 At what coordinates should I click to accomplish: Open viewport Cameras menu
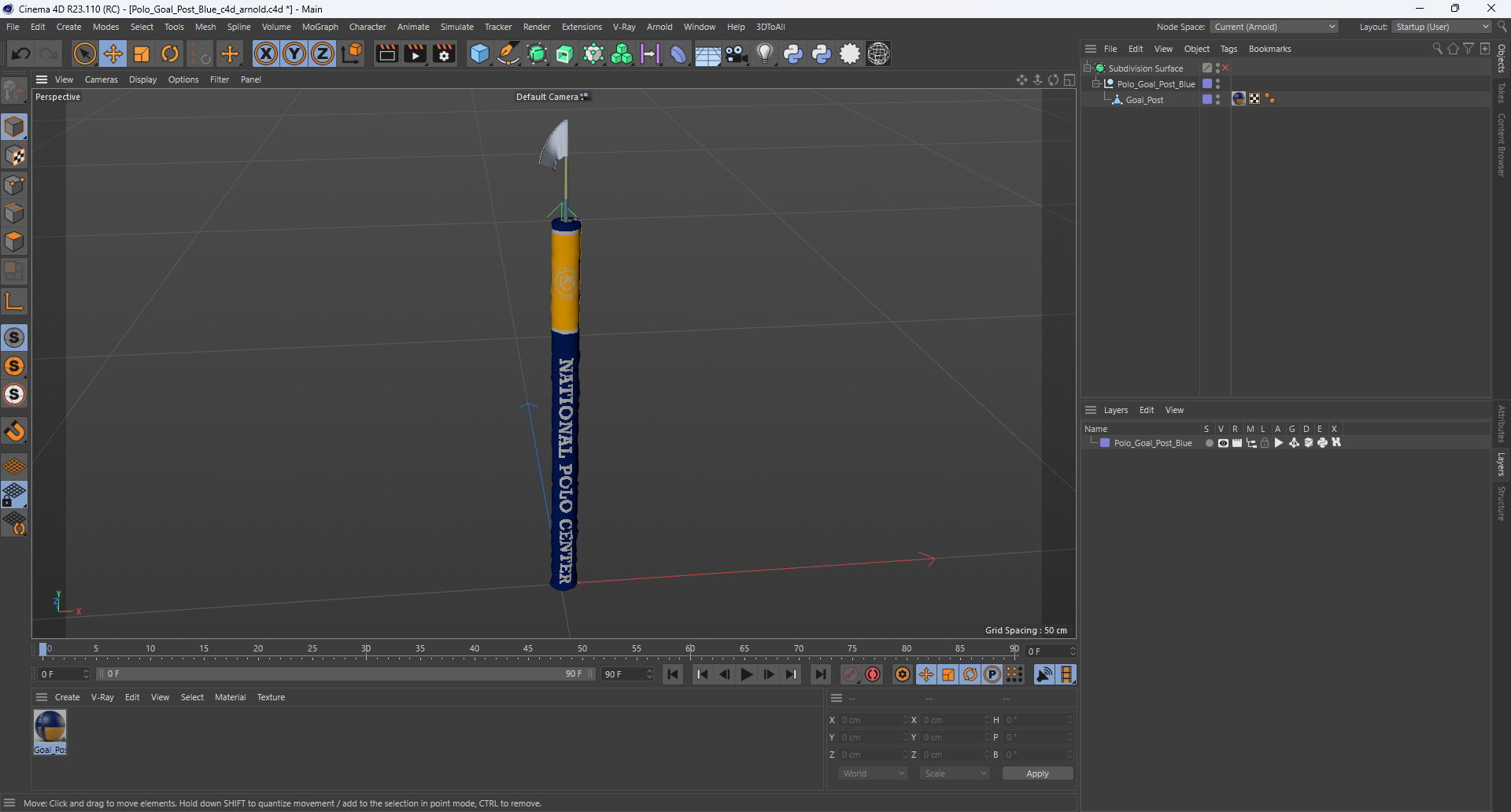101,79
